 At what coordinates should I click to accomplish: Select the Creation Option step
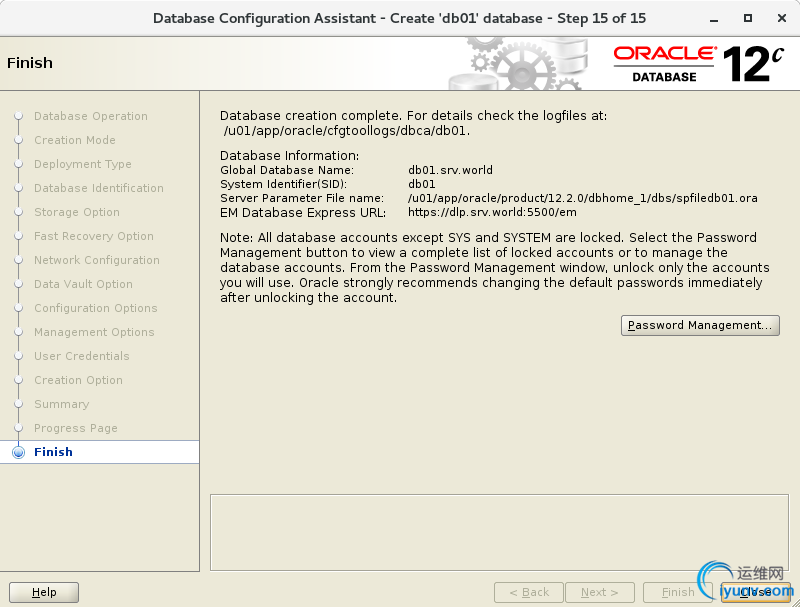tap(79, 380)
